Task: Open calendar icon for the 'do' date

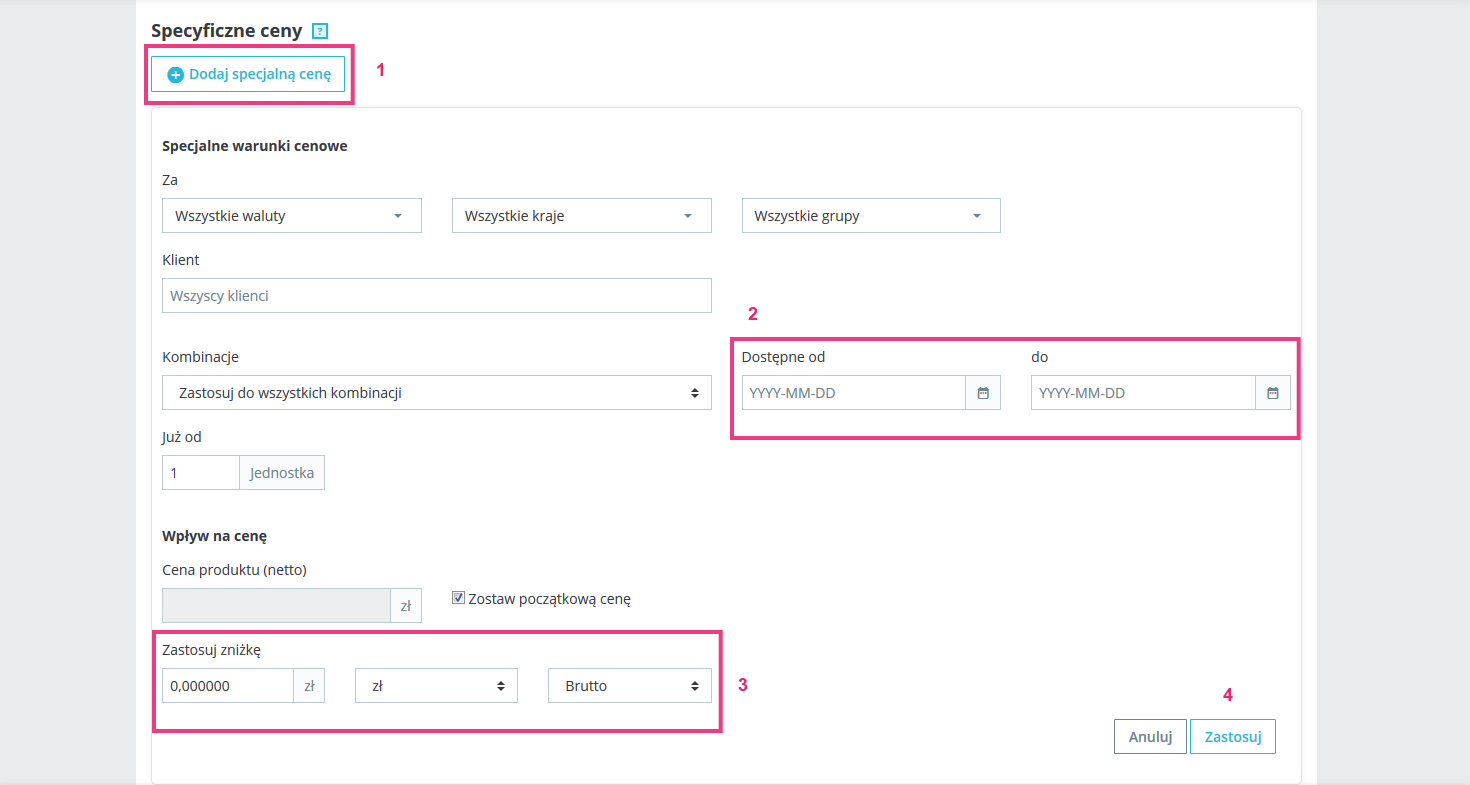Action: (x=1273, y=393)
